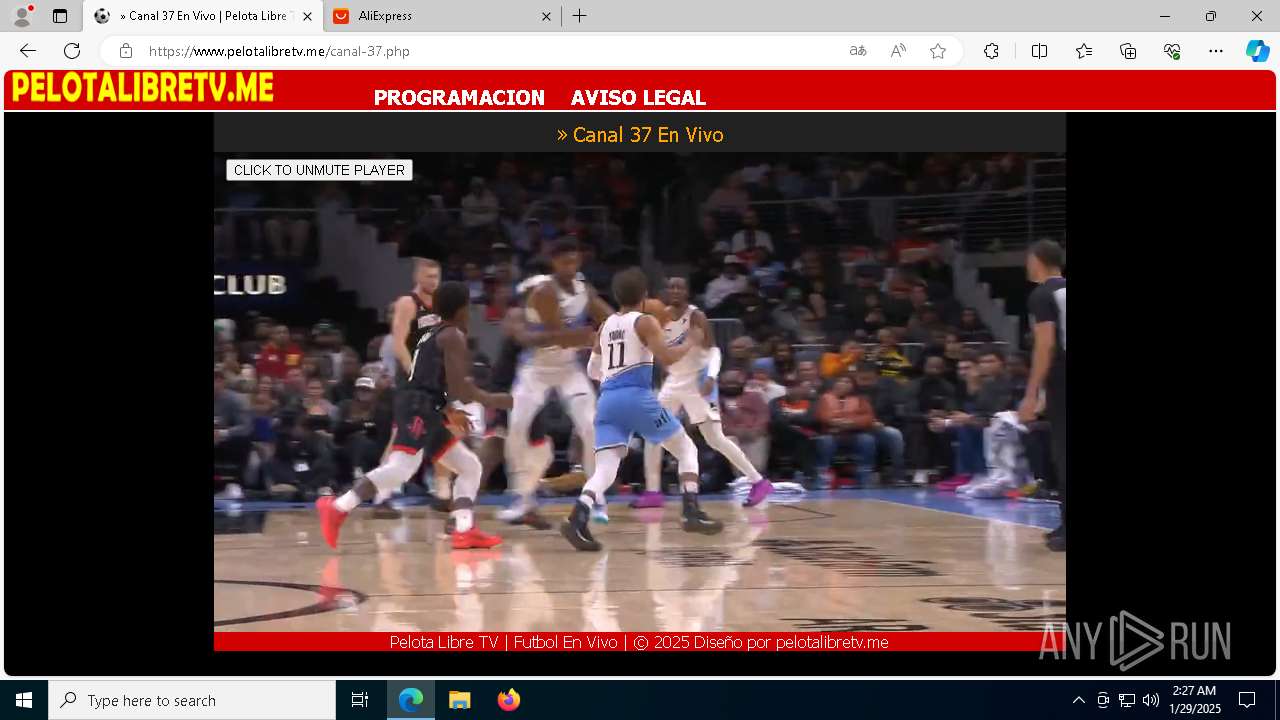Click the browser Back arrow

pyautogui.click(x=28, y=51)
